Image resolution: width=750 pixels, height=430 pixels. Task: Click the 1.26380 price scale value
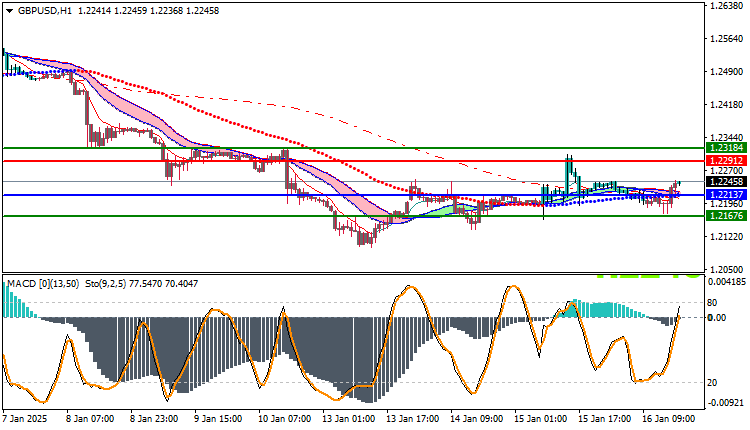pyautogui.click(x=727, y=6)
